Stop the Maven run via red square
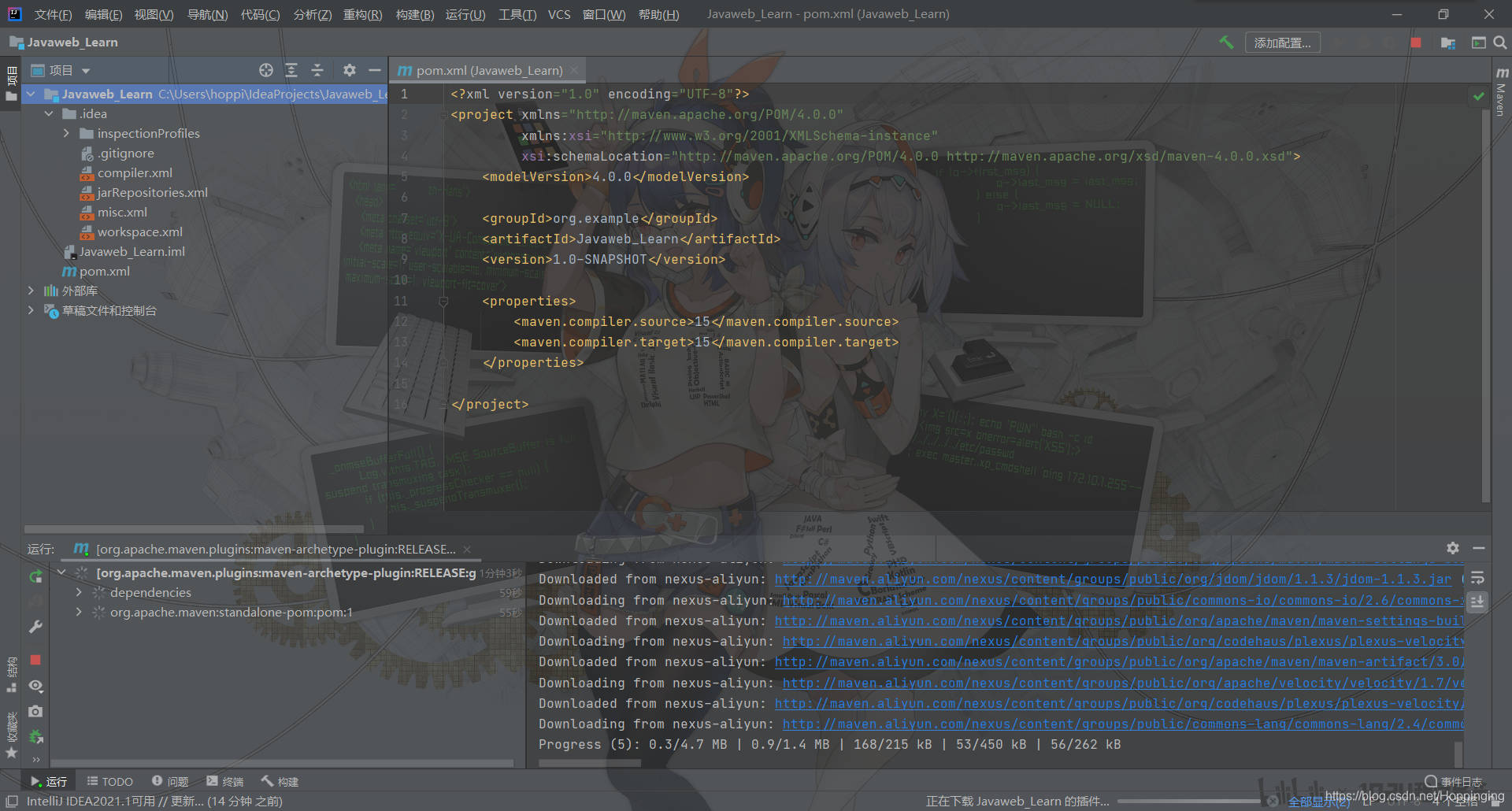Viewport: 1512px width, 811px height. click(x=35, y=660)
